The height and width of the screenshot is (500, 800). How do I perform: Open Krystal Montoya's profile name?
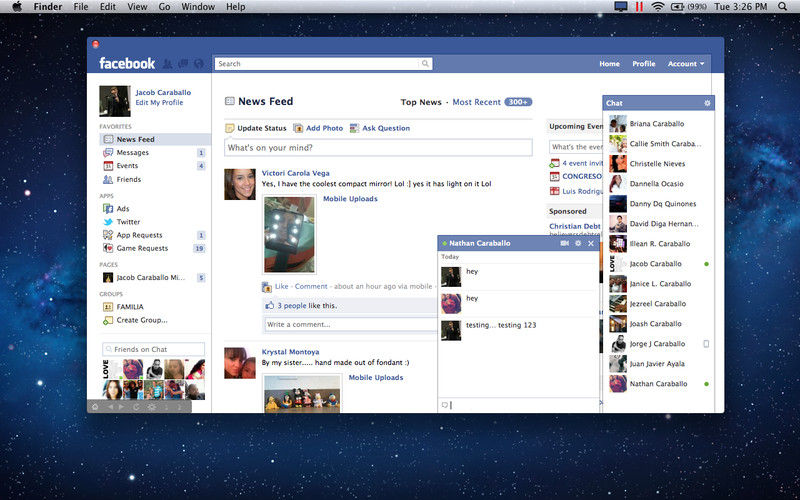(x=290, y=352)
